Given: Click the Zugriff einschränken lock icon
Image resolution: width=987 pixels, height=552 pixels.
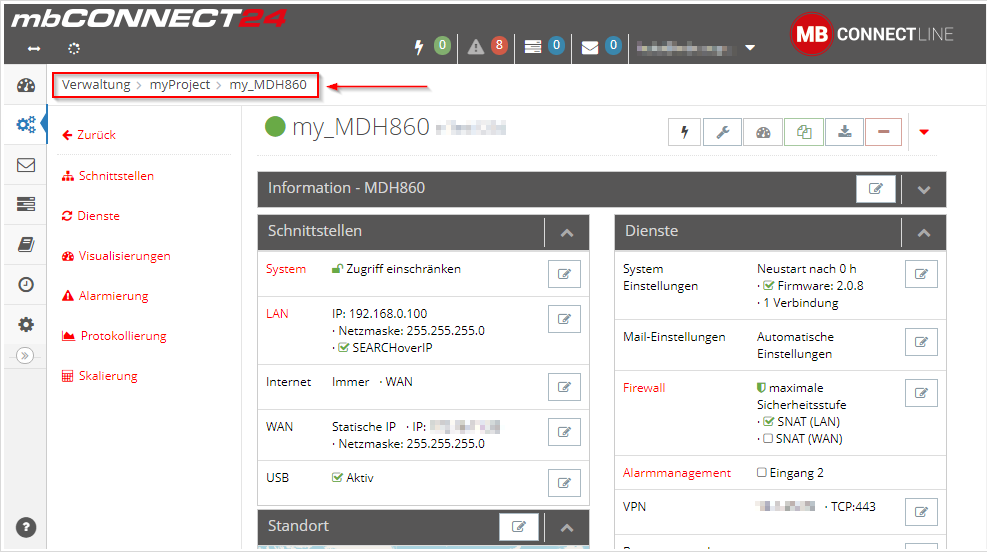Looking at the screenshot, I should (x=337, y=269).
